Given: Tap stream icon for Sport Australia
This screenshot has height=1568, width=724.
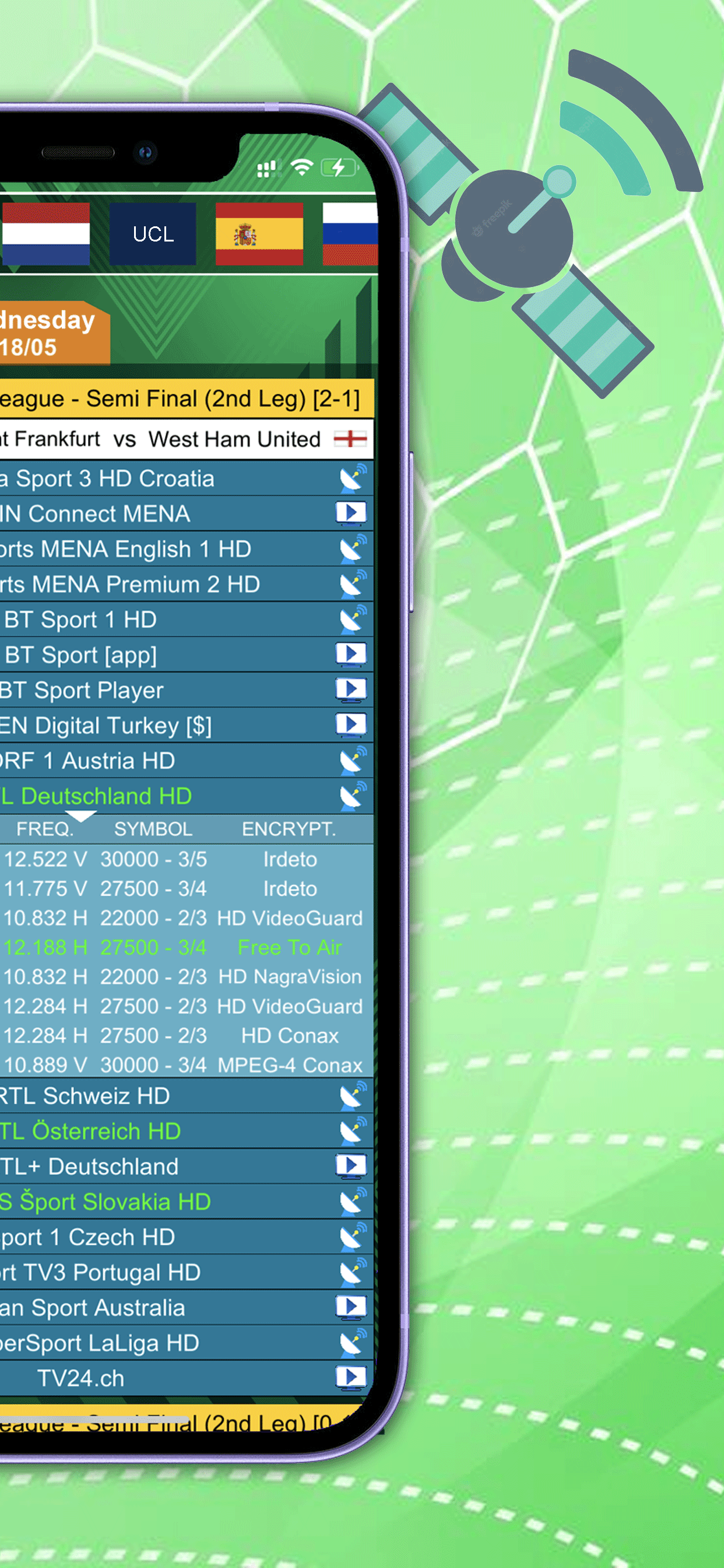Looking at the screenshot, I should pyautogui.click(x=351, y=1307).
